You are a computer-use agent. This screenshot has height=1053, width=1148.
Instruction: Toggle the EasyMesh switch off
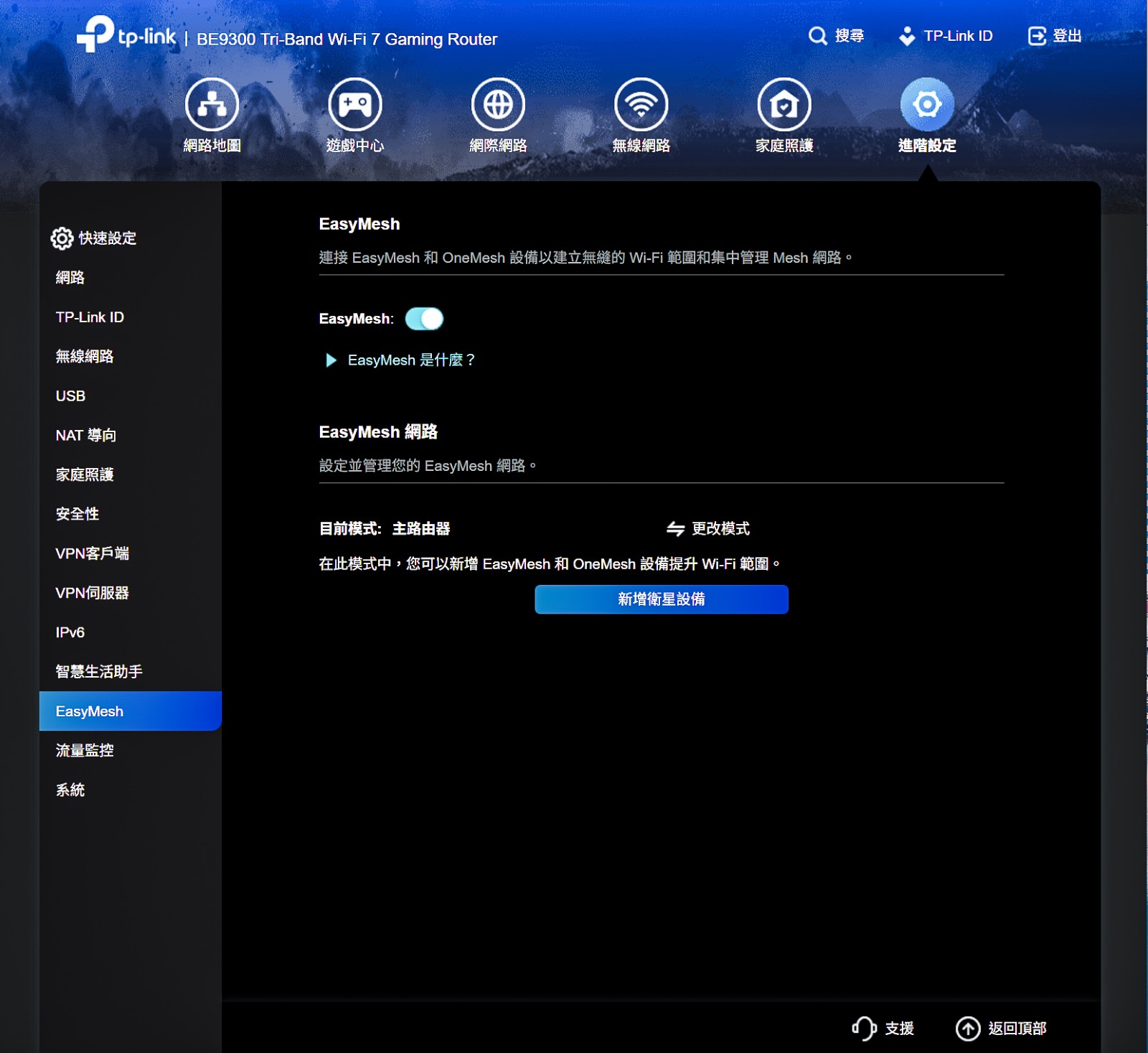click(x=424, y=319)
